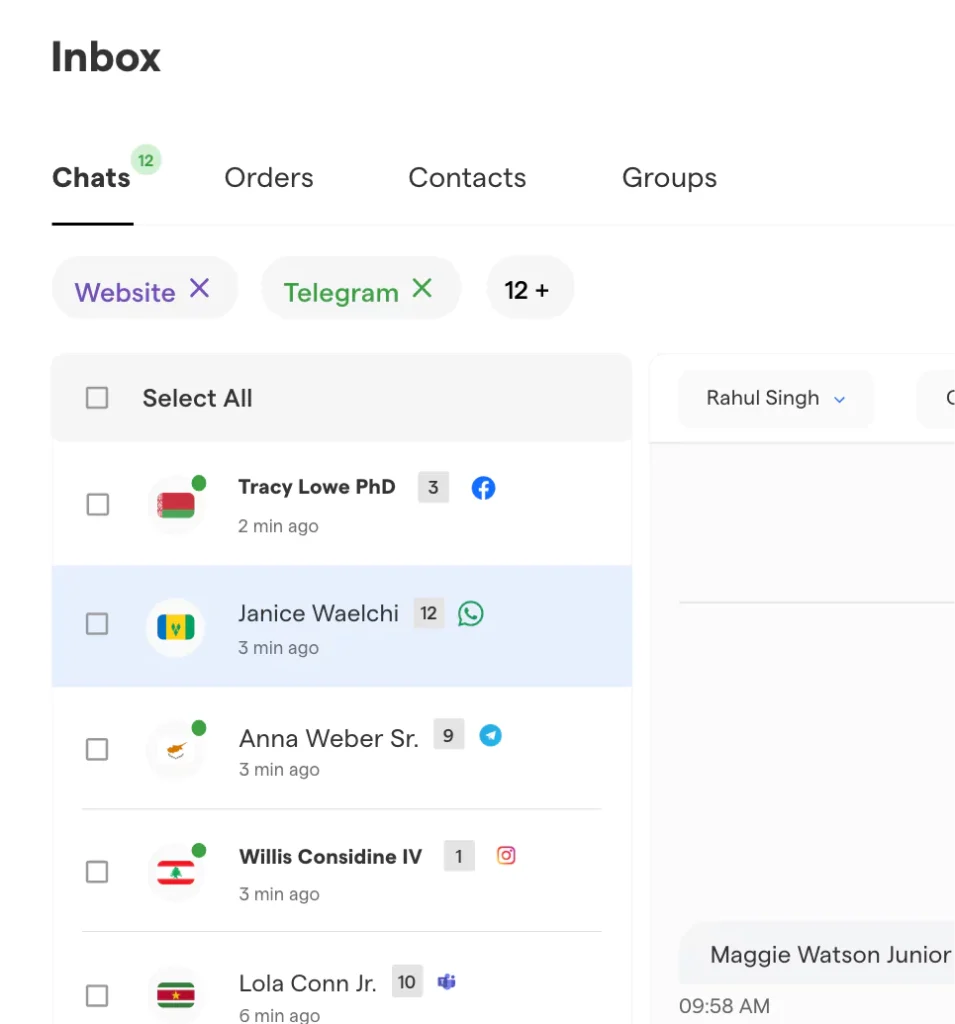
Task: Click the unread count badge 9 for Anna Weber
Action: tap(448, 736)
